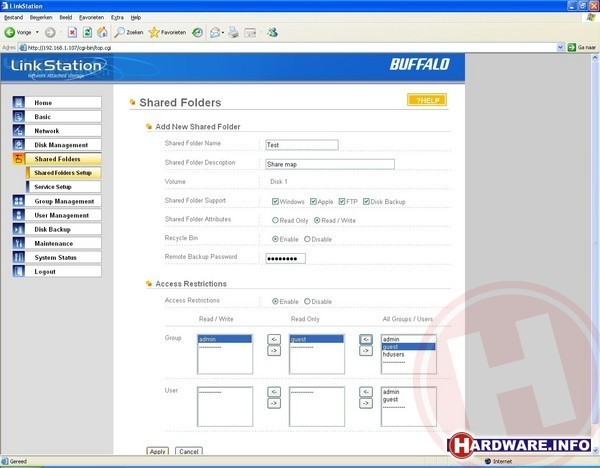Click the Refresh page icon
The height and width of the screenshot is (468, 600).
[x=88, y=33]
